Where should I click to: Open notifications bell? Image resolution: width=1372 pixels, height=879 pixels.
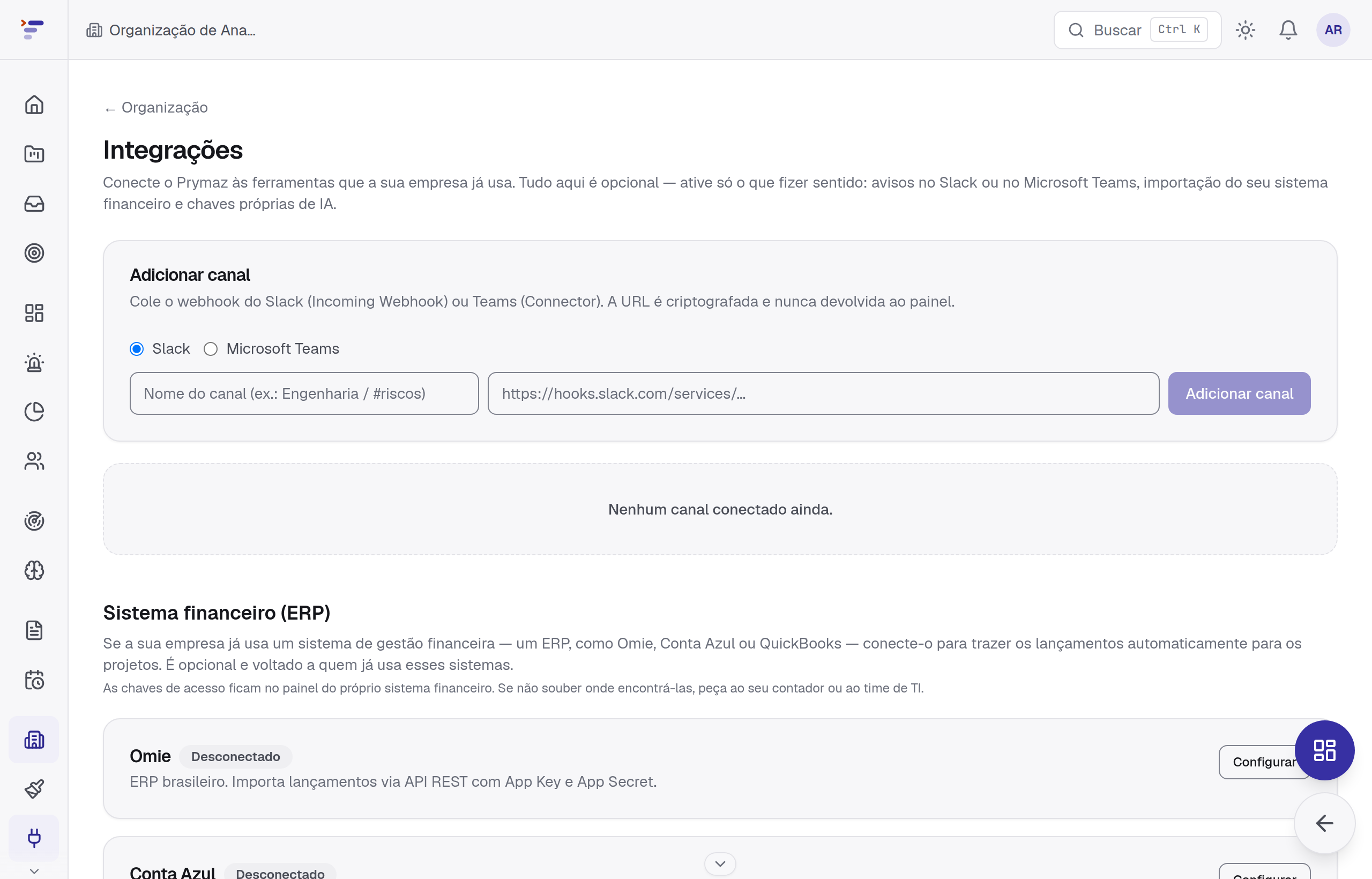click(x=1288, y=29)
